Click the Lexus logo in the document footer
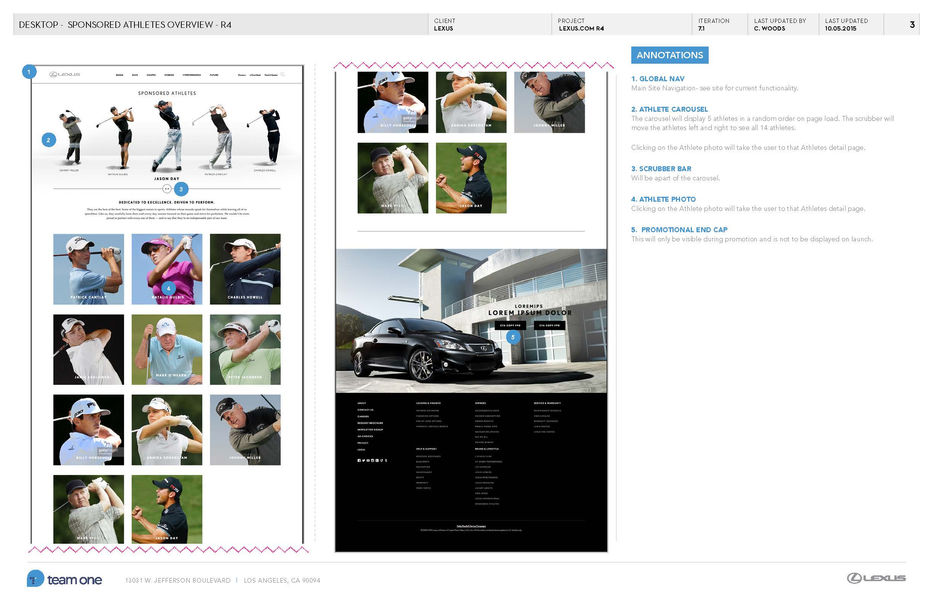Viewport: 927px width, 604px height. (876, 577)
